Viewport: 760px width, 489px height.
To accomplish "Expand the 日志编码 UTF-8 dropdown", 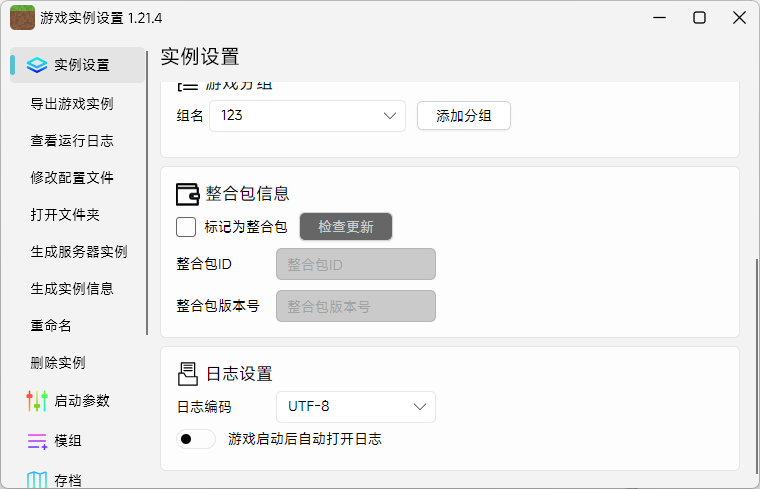I will pyautogui.click(x=355, y=407).
